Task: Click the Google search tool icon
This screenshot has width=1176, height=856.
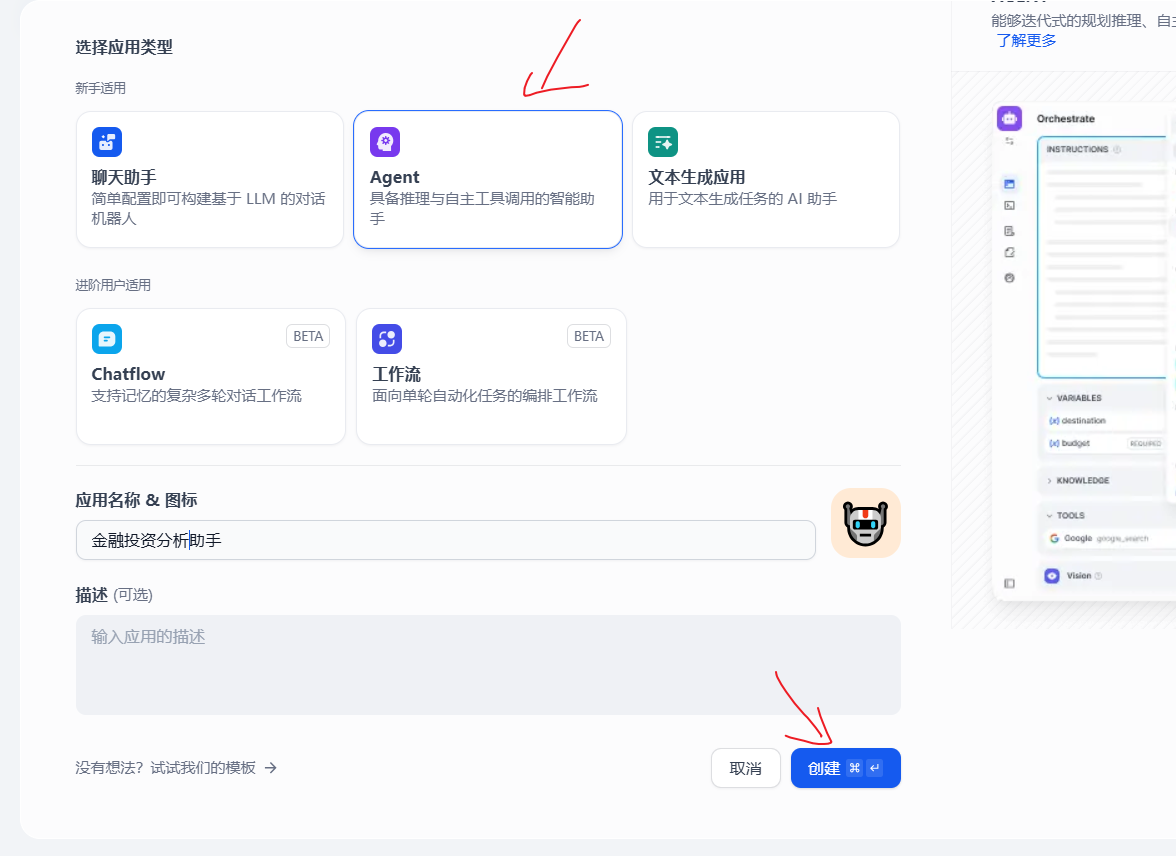Action: (x=1054, y=538)
